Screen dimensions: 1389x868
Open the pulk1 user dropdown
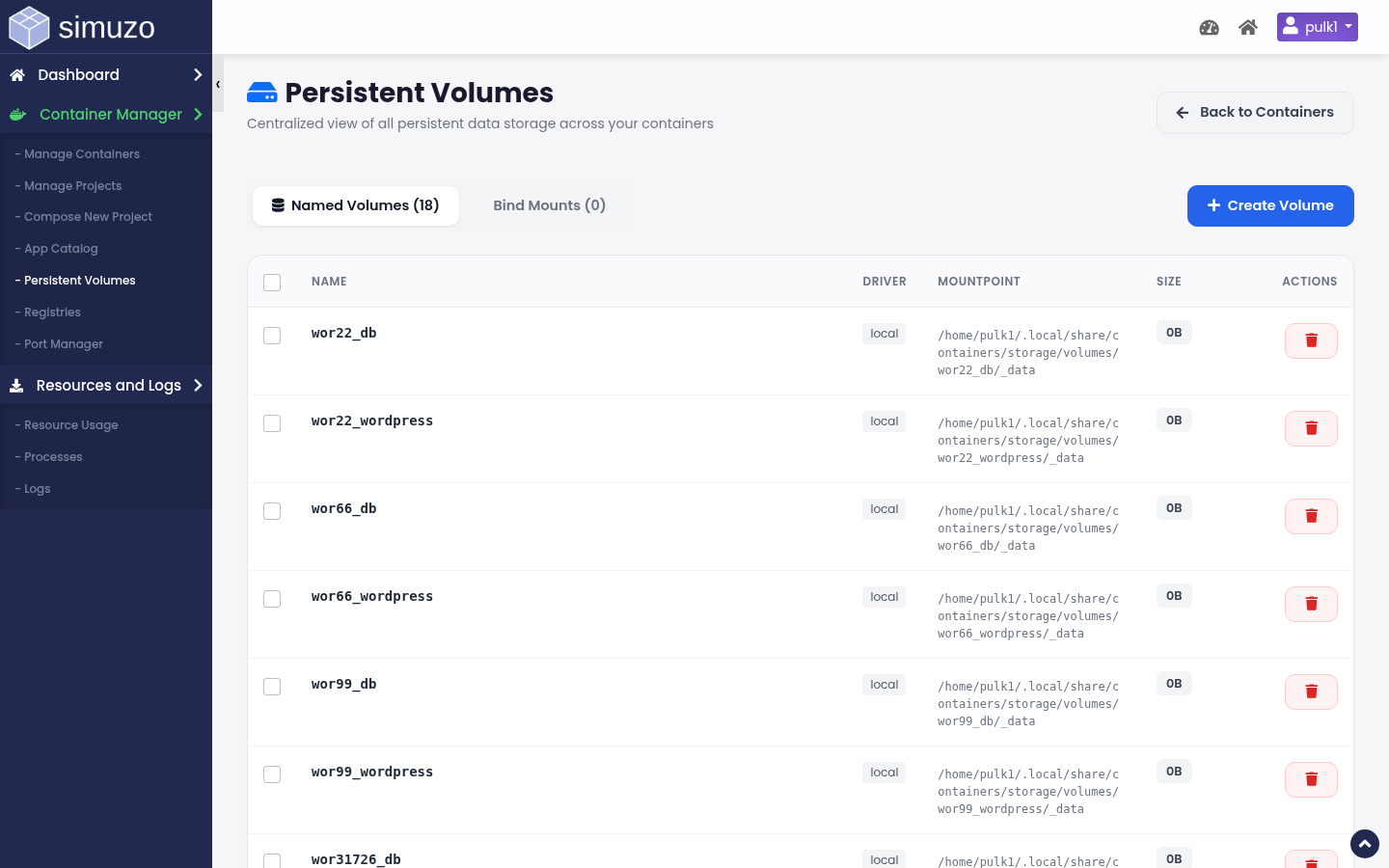(1317, 27)
